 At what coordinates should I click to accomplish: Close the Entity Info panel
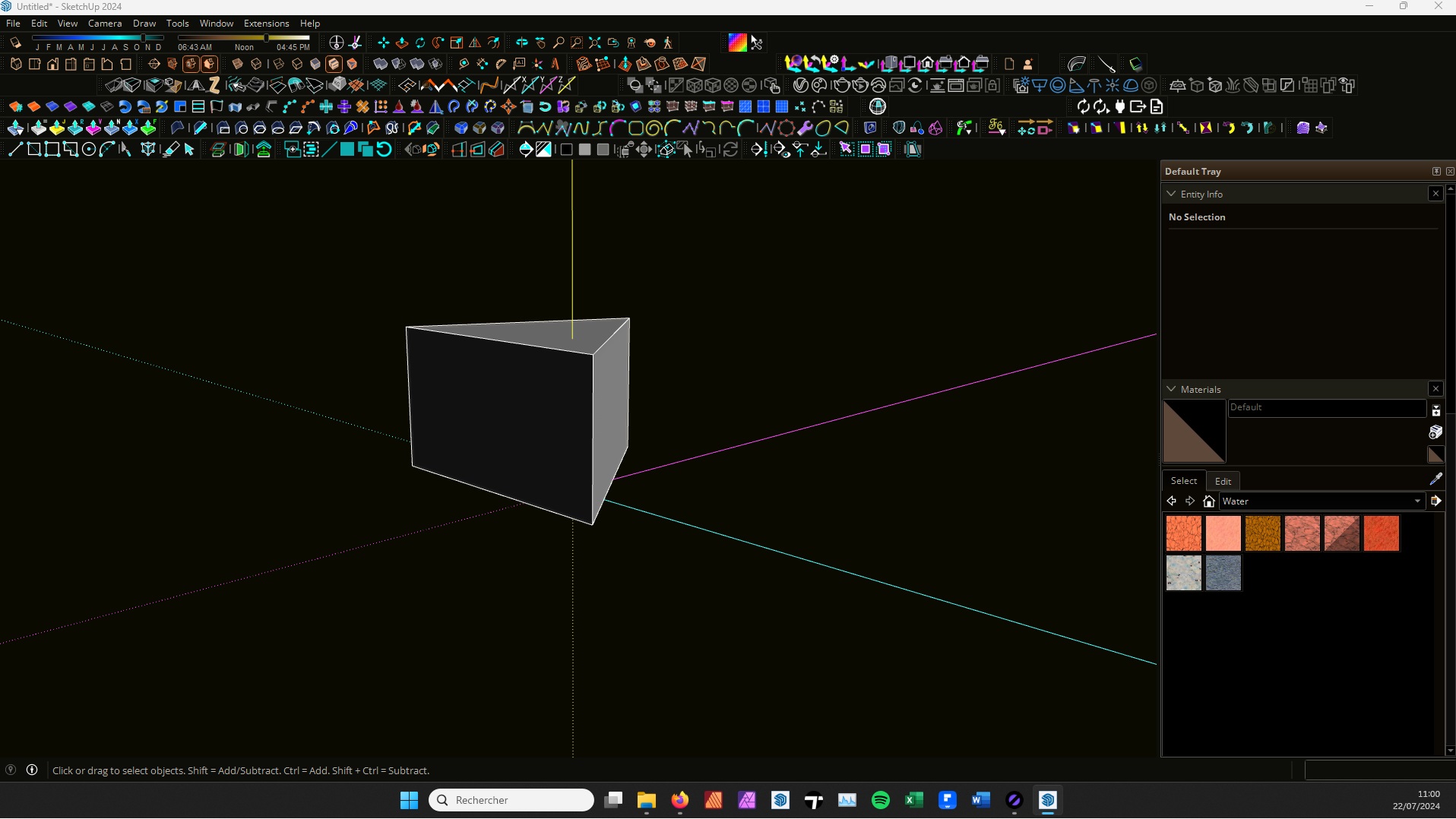point(1435,194)
